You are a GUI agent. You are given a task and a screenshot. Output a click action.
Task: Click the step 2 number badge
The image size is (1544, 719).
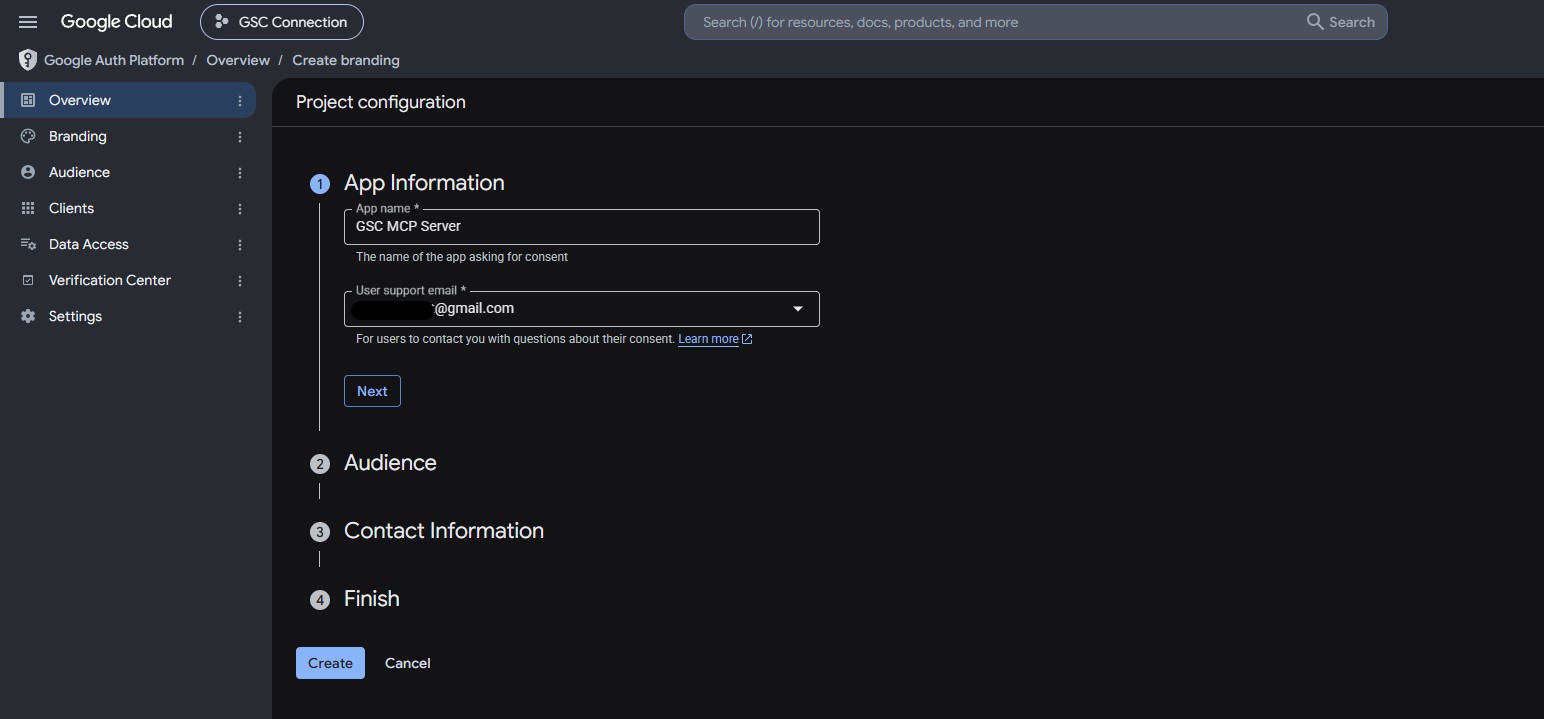[320, 464]
